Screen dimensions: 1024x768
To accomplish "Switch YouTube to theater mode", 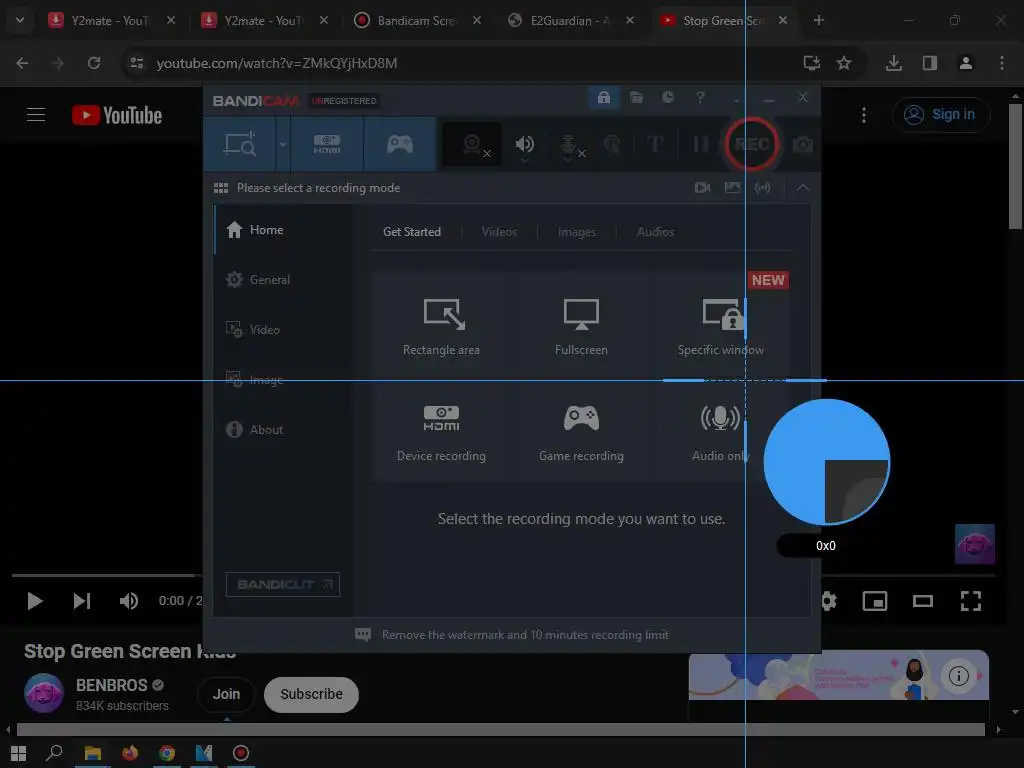I will pos(923,601).
